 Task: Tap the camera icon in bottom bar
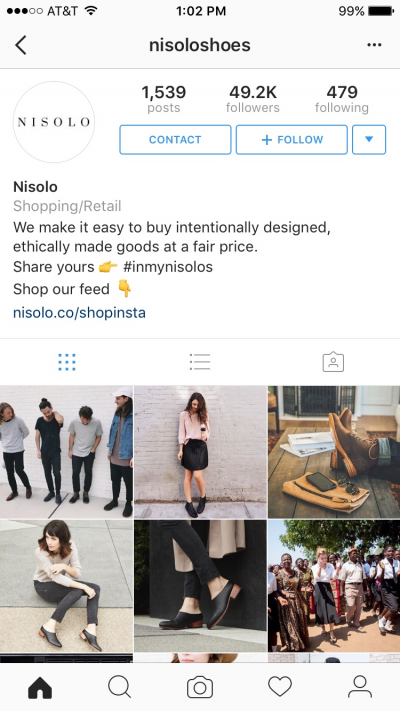pyautogui.click(x=200, y=687)
